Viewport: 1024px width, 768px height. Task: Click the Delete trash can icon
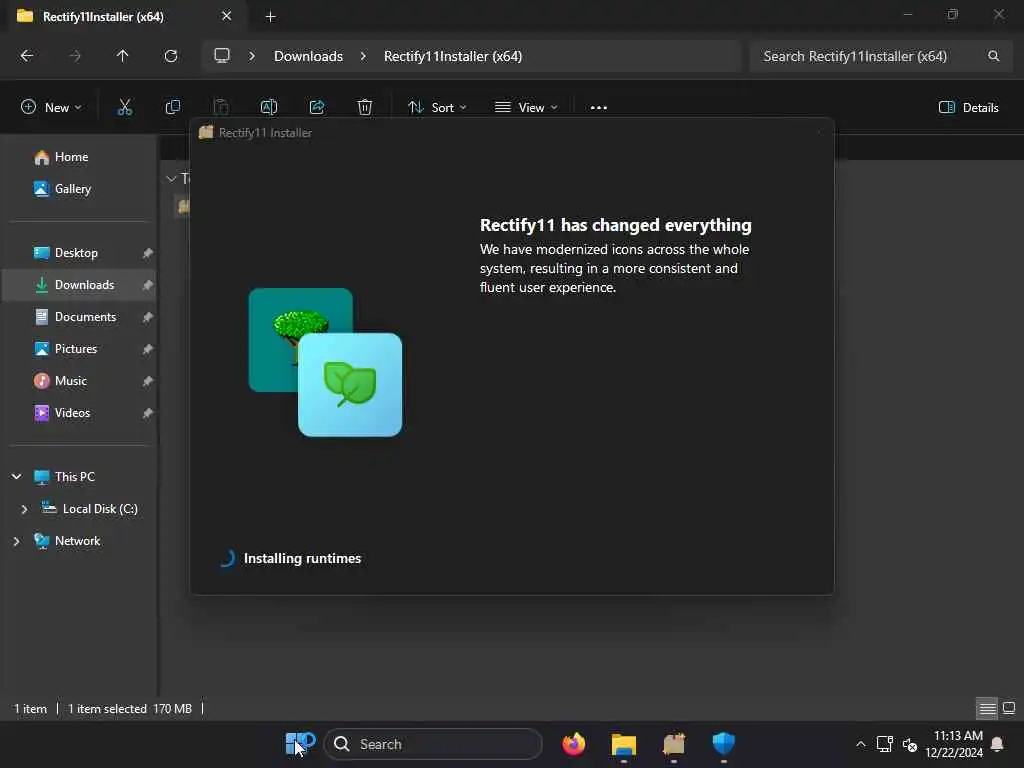(364, 107)
